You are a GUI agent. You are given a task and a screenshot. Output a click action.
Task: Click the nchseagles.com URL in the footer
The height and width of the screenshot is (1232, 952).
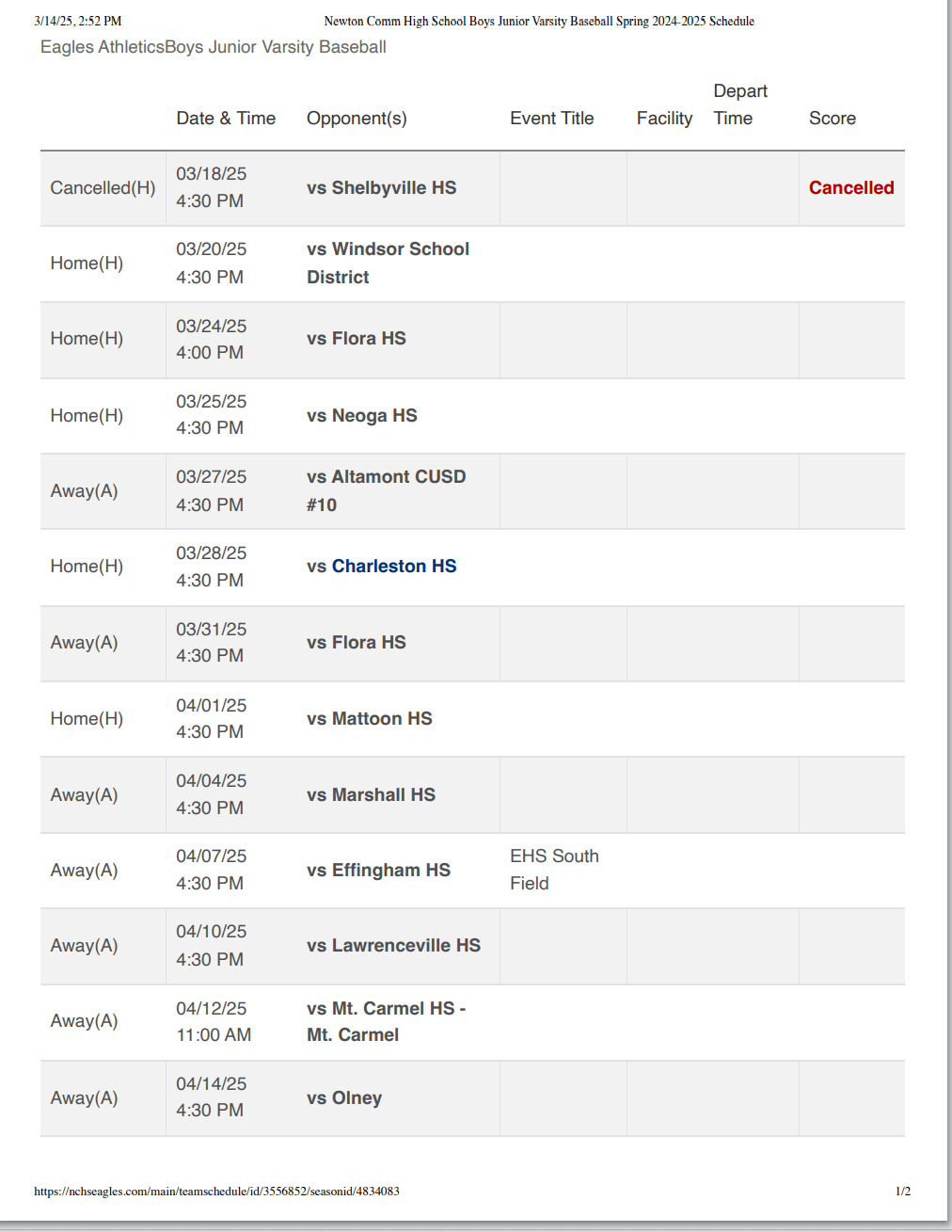click(216, 1191)
